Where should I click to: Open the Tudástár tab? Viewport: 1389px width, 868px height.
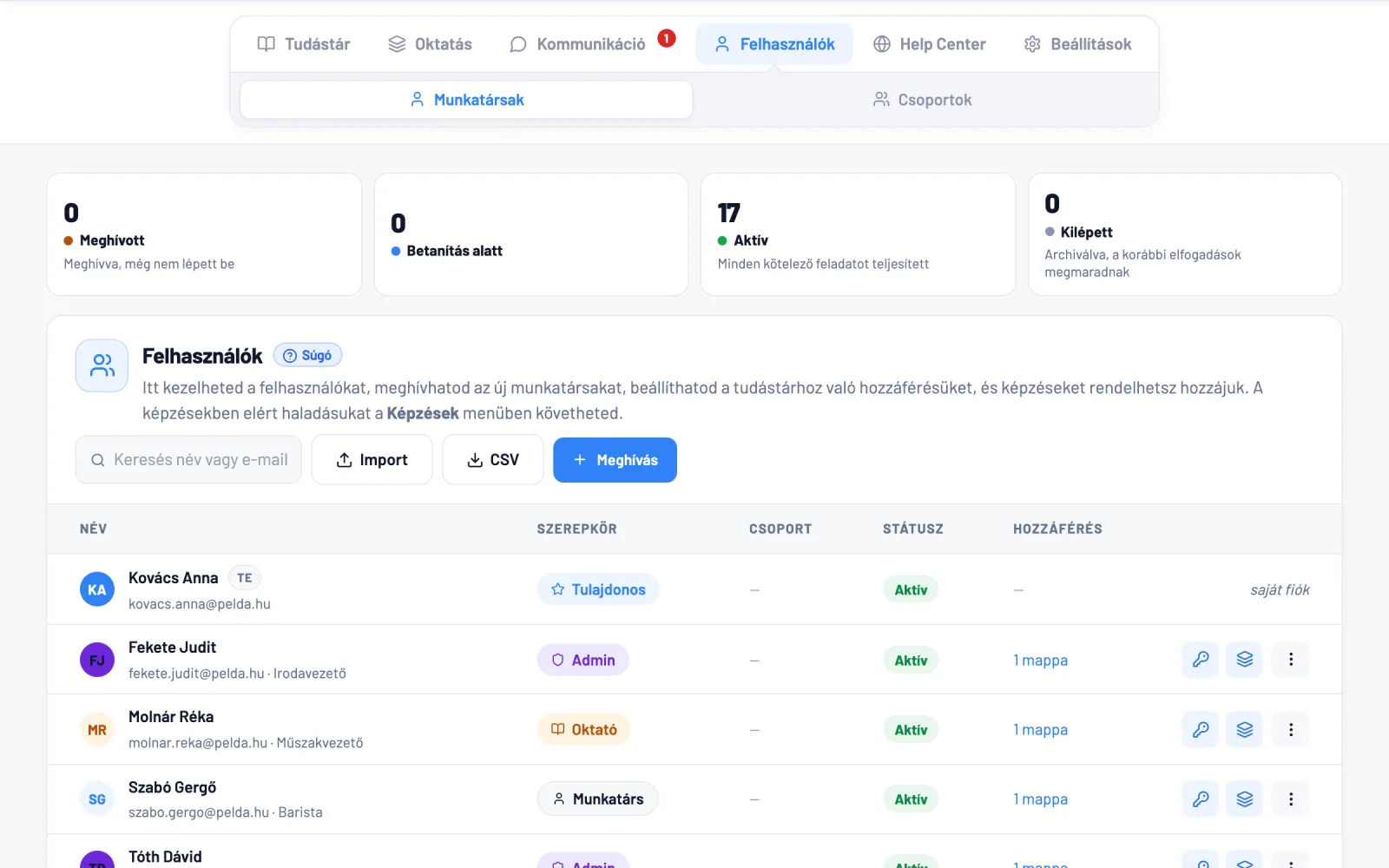[304, 44]
